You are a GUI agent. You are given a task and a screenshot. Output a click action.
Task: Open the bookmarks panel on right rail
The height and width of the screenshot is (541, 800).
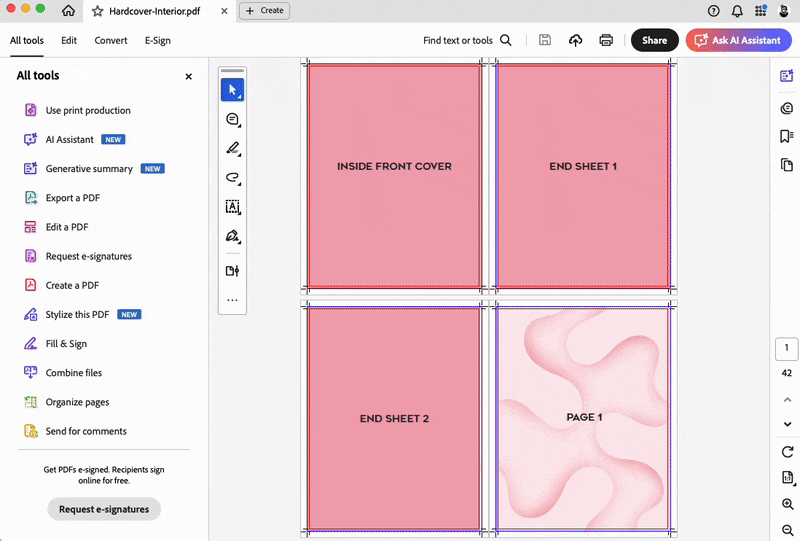point(787,136)
